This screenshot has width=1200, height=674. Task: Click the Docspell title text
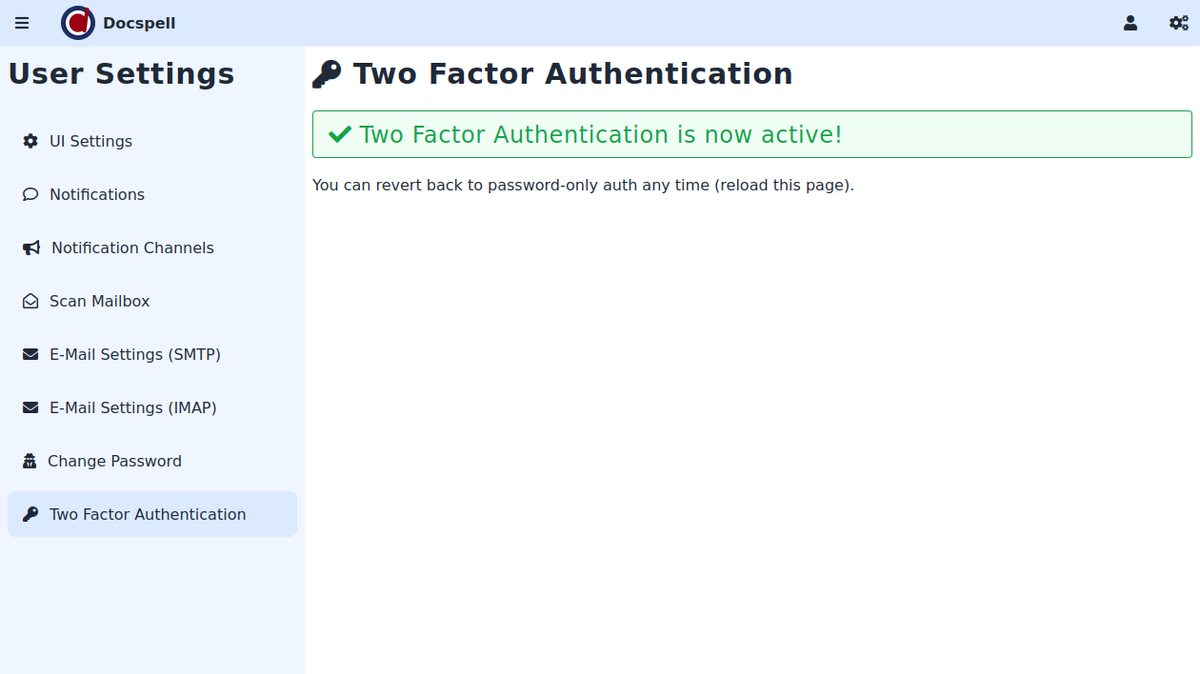click(139, 23)
